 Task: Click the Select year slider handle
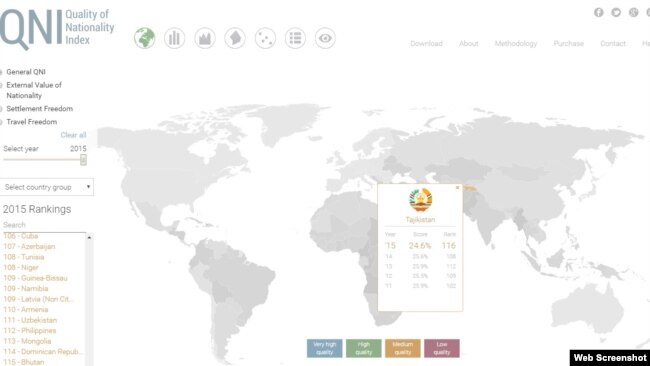point(83,160)
